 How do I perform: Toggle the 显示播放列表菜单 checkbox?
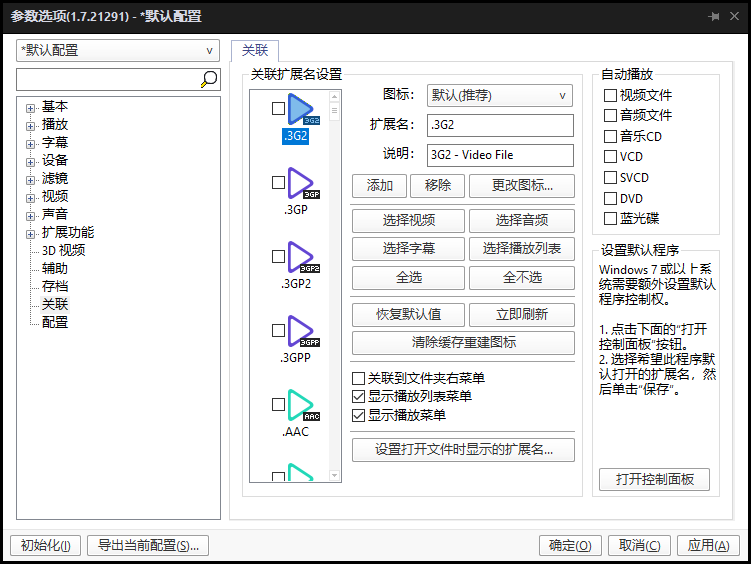tap(359, 397)
